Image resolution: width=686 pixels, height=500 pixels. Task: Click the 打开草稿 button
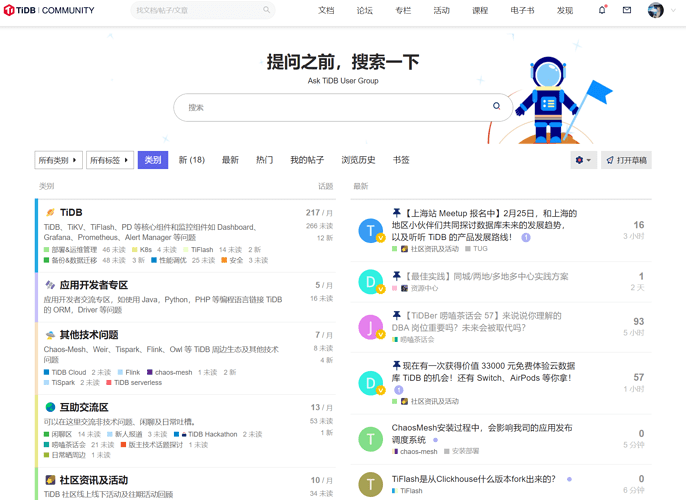pos(626,160)
